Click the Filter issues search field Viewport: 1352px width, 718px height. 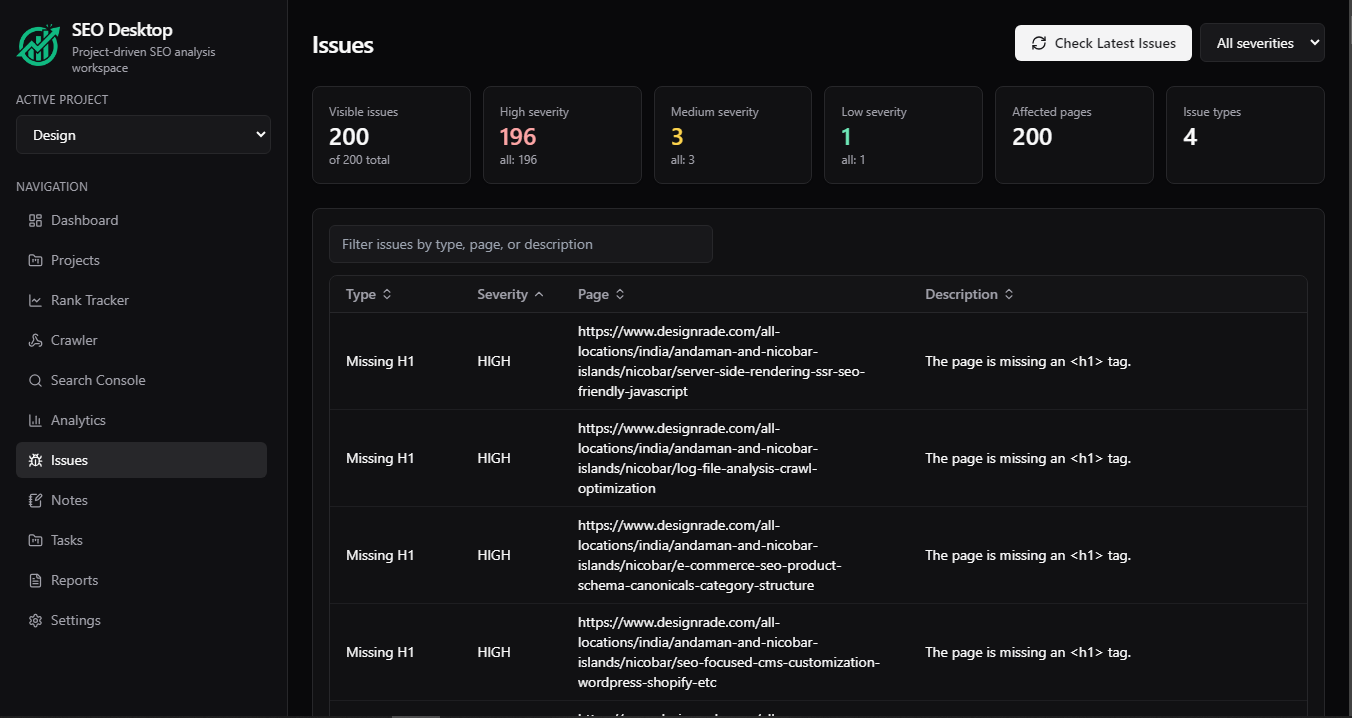(x=521, y=244)
